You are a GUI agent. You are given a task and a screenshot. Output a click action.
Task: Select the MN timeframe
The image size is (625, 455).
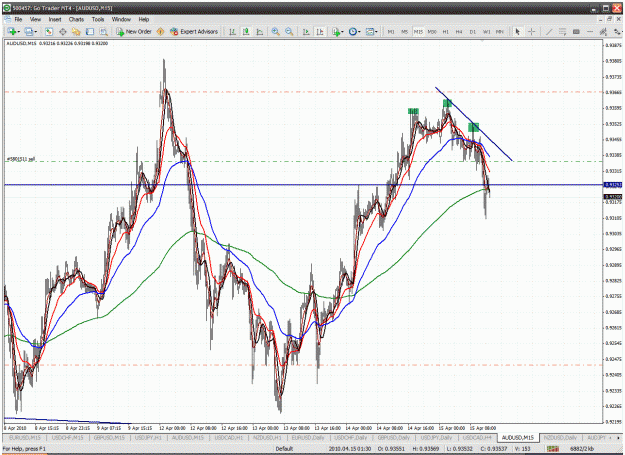click(x=500, y=31)
